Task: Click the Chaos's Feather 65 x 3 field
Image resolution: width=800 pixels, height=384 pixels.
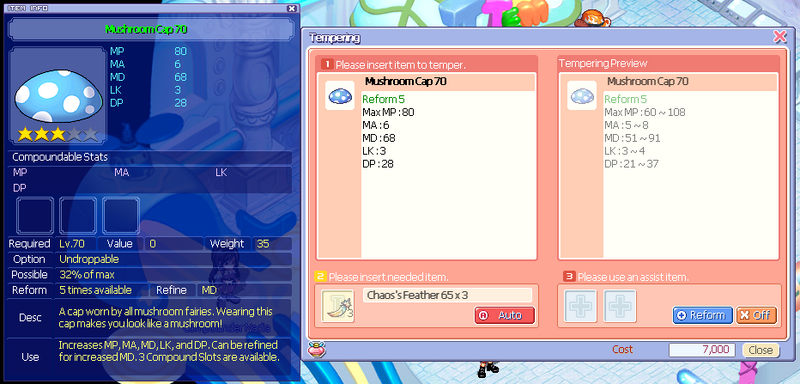Action: pos(447,295)
